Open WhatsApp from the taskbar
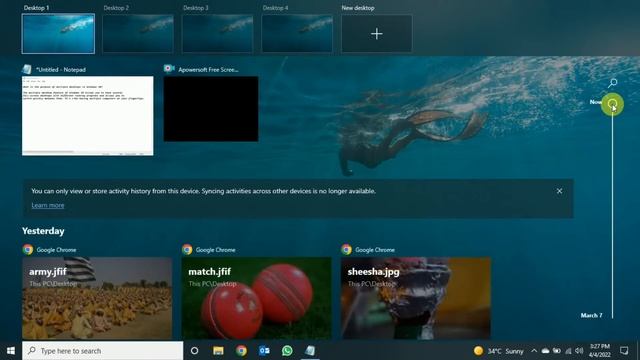This screenshot has width=640, height=360. [x=287, y=351]
